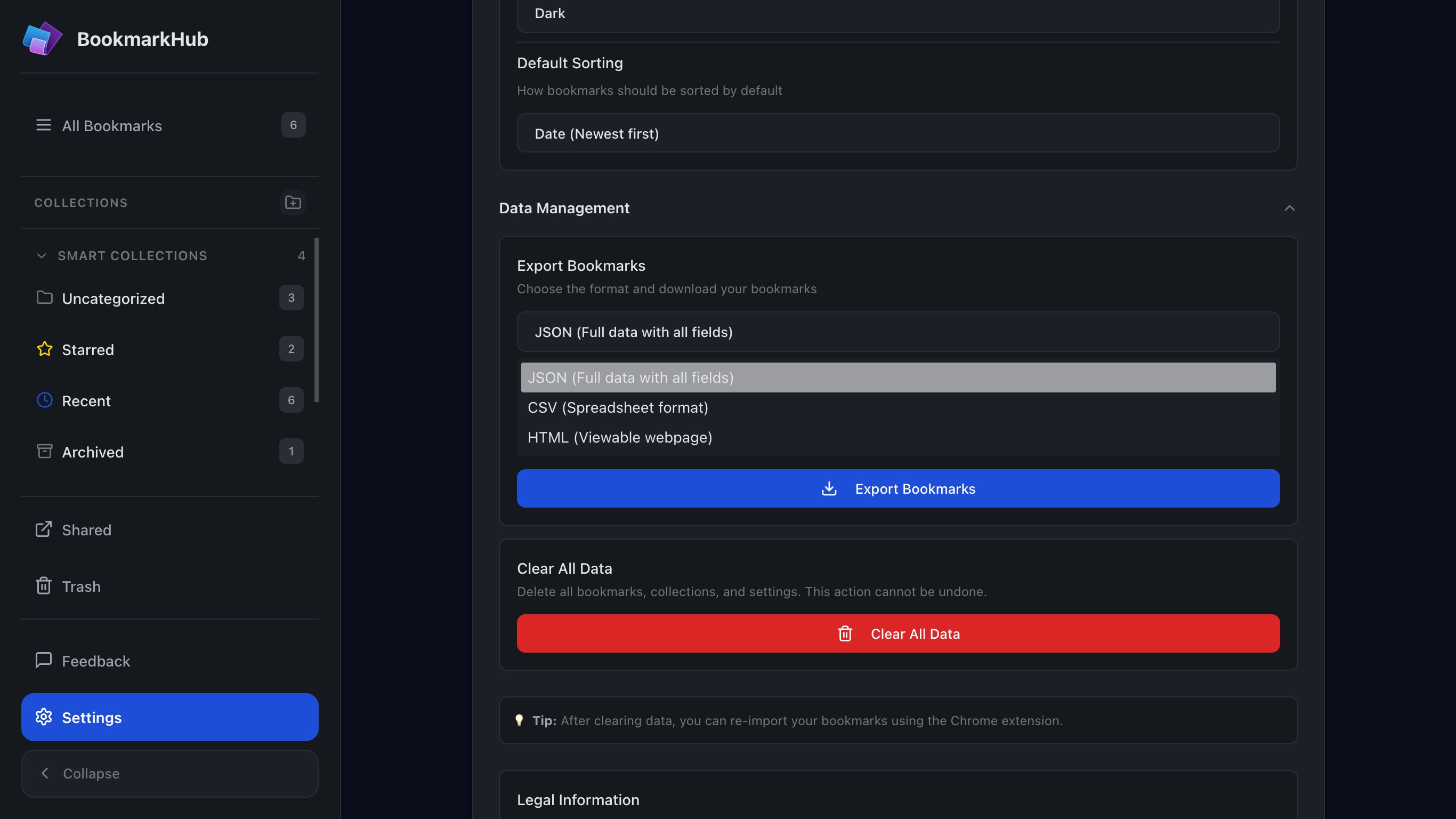
Task: Click the Legal Information heading
Action: (578, 799)
